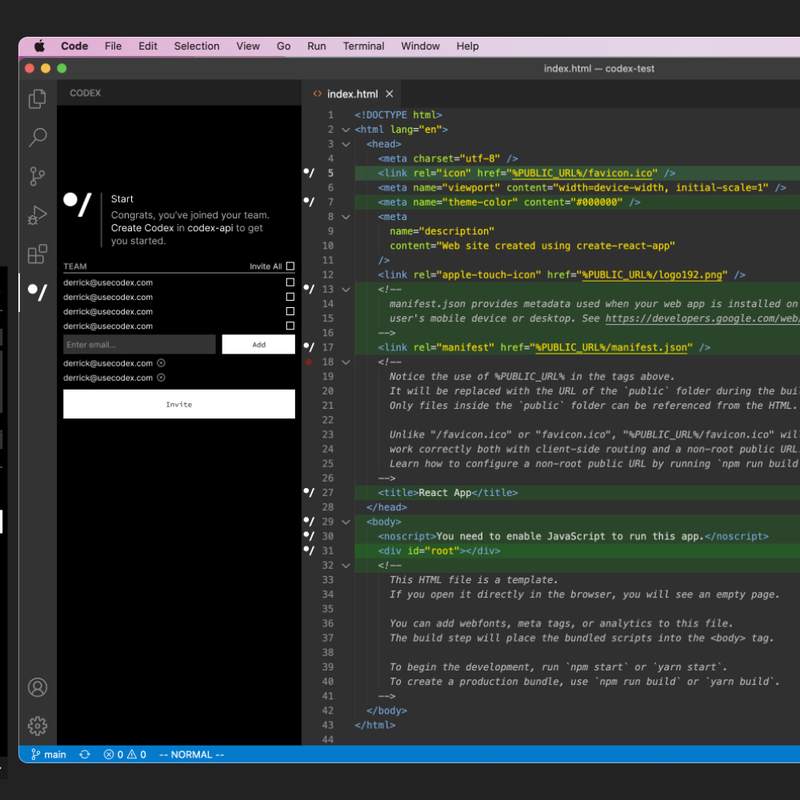Close the index.html tab
The width and height of the screenshot is (800, 800).
(391, 94)
